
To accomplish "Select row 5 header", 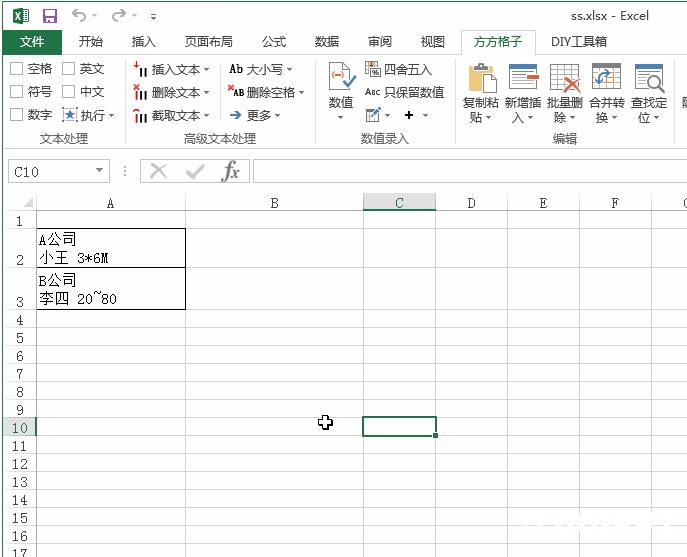I will coord(19,338).
